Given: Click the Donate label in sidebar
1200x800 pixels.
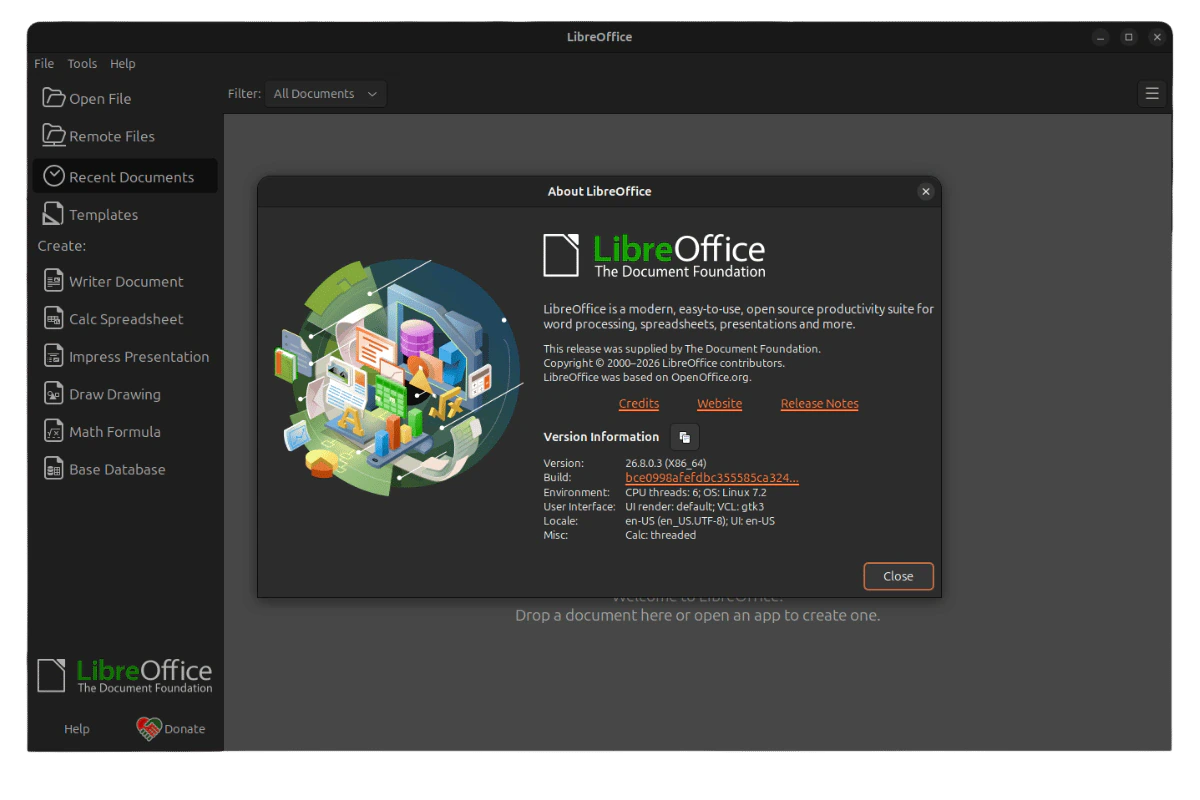Looking at the screenshot, I should click(185, 729).
